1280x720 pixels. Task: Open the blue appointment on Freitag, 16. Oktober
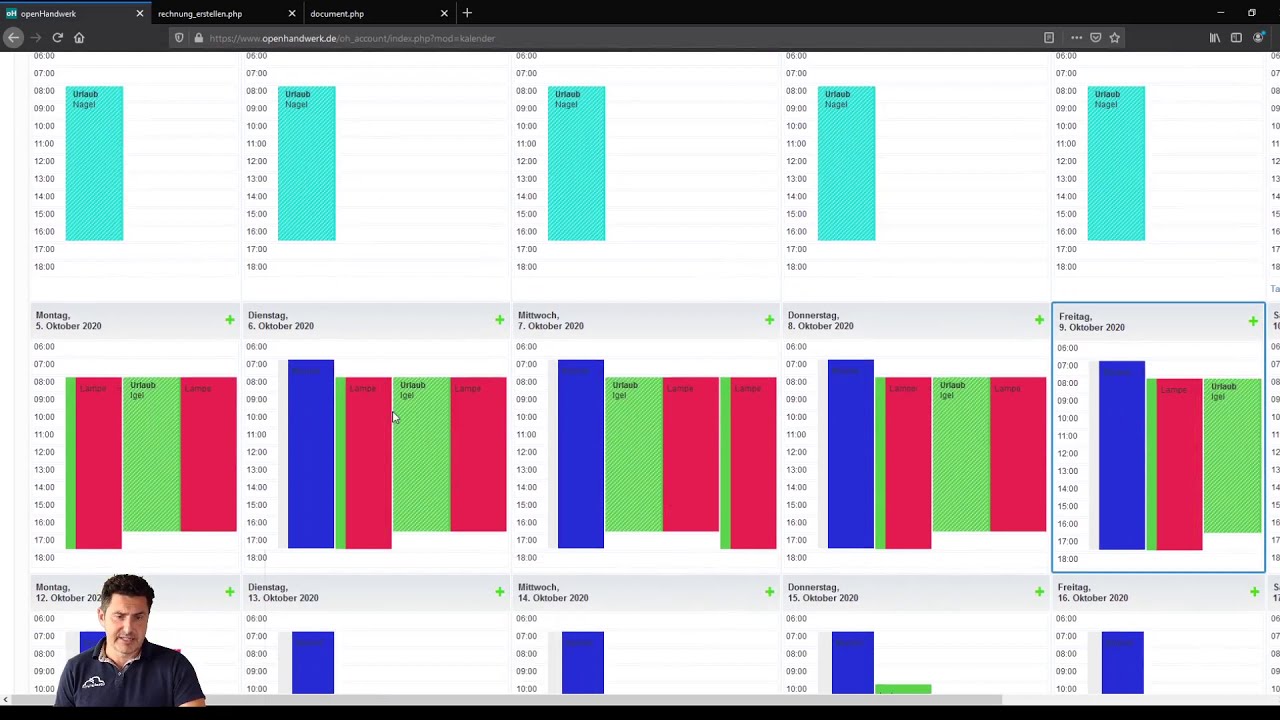click(x=1123, y=662)
